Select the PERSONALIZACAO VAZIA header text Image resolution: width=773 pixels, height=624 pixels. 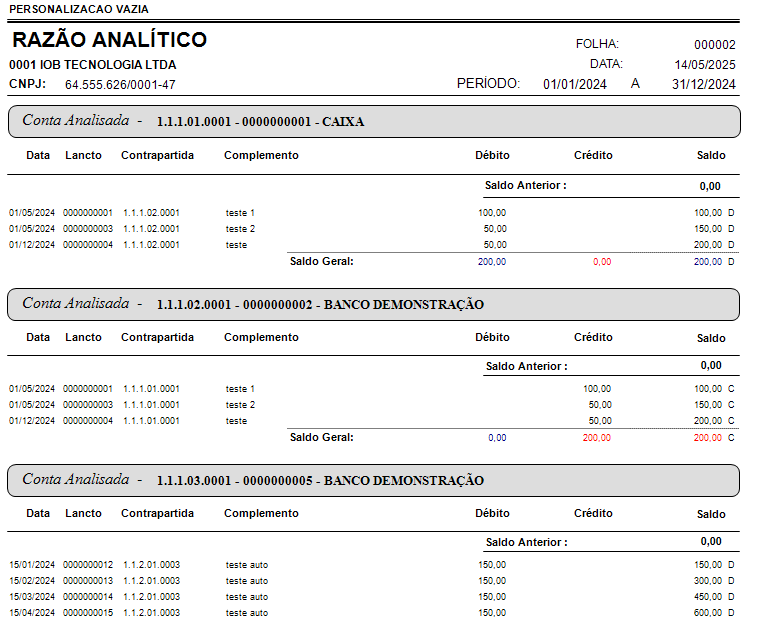click(x=79, y=9)
